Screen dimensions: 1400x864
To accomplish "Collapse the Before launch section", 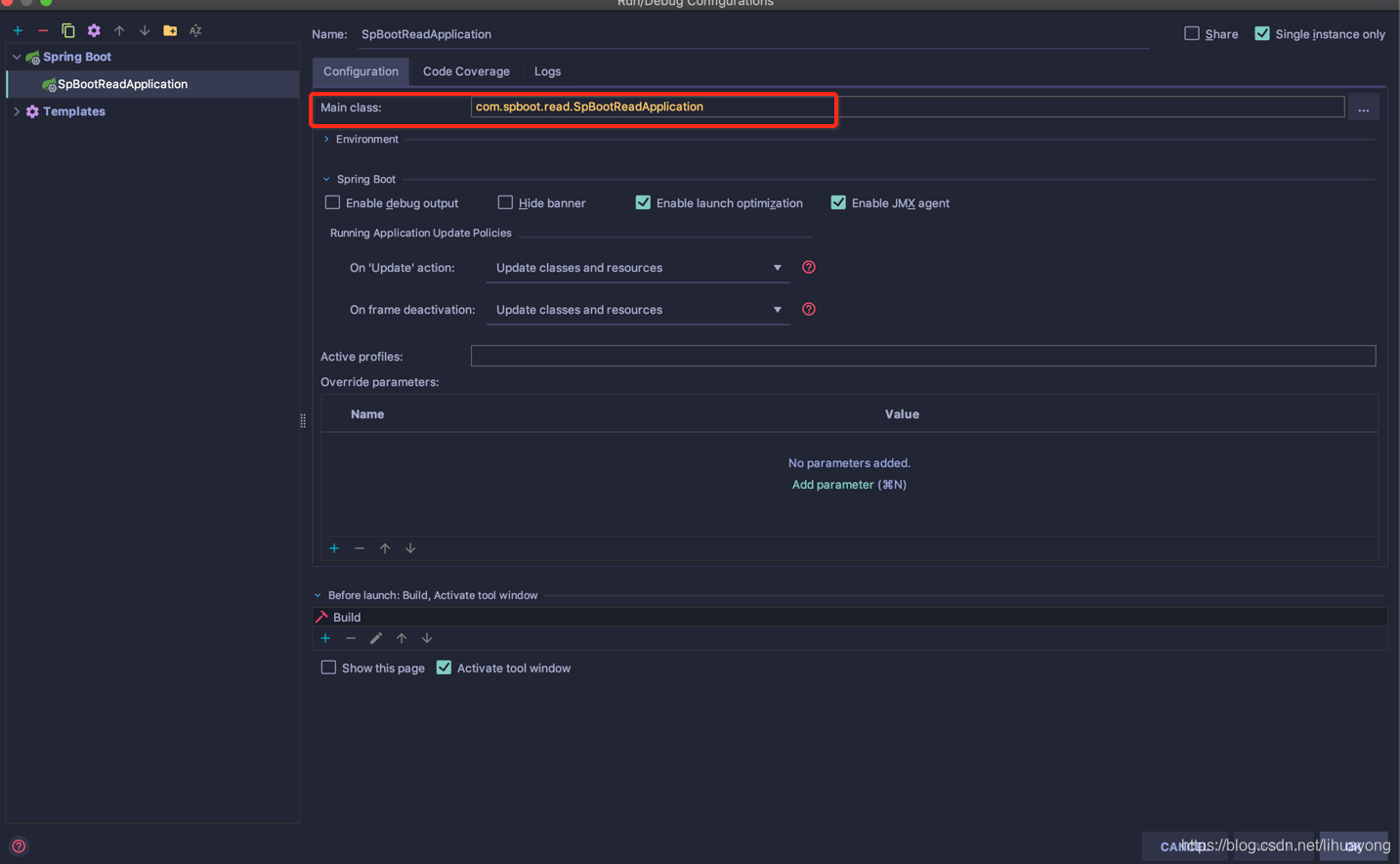I will [318, 595].
